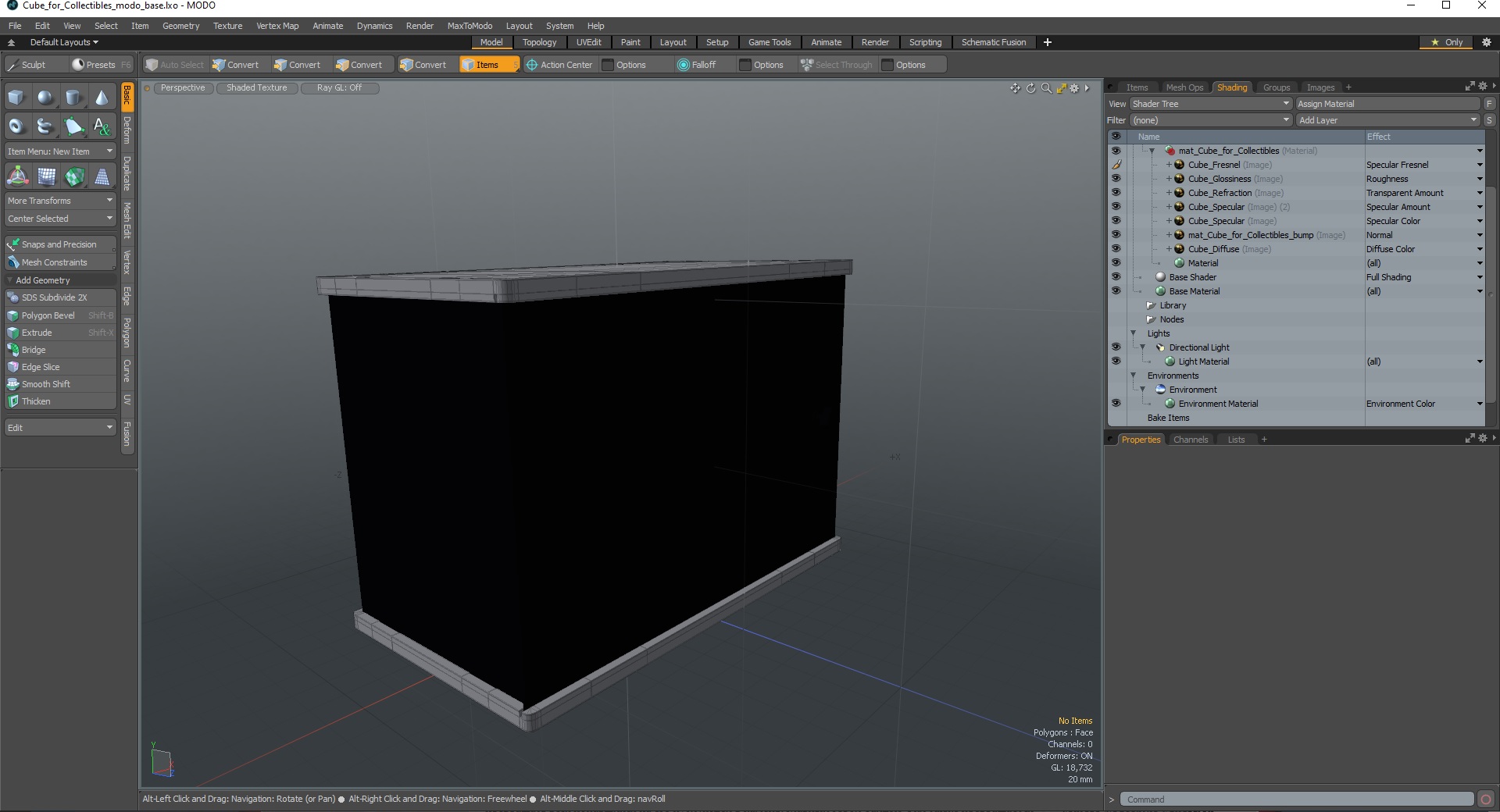
Task: Open the Shader Tree view dropdown
Action: [1210, 104]
